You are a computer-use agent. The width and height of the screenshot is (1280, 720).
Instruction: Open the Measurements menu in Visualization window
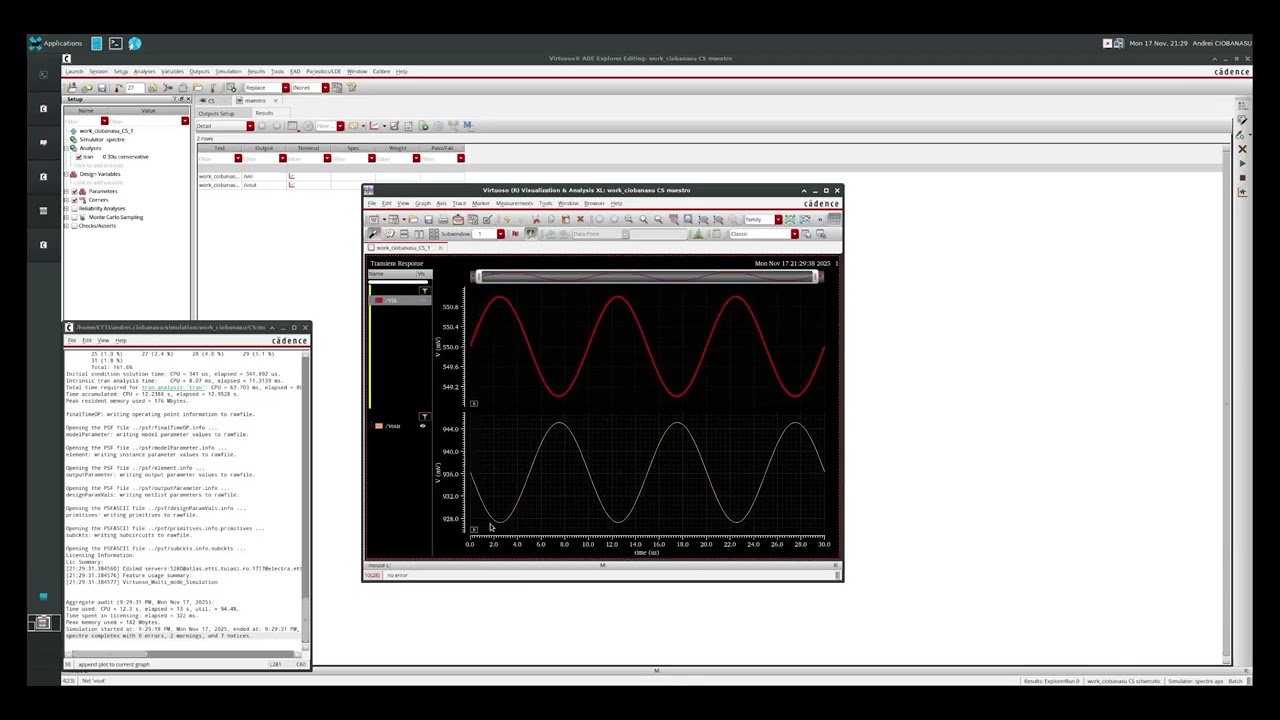(515, 204)
